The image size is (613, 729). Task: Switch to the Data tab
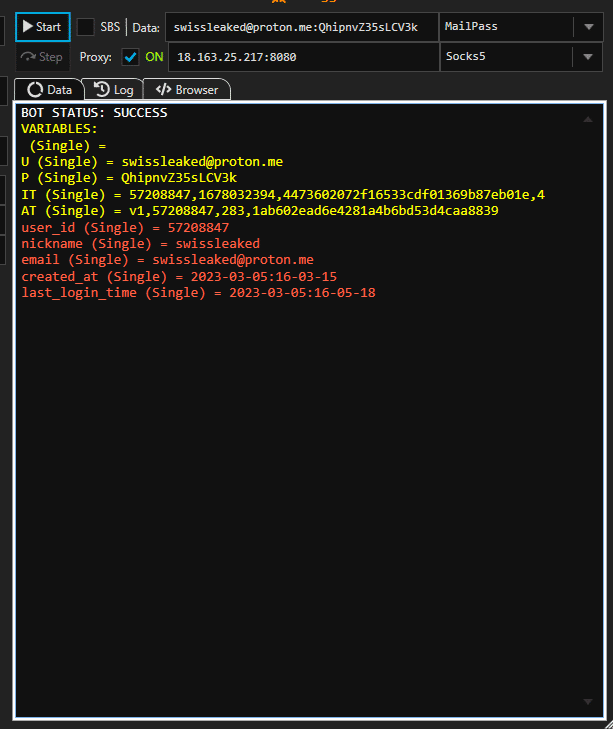point(49,89)
